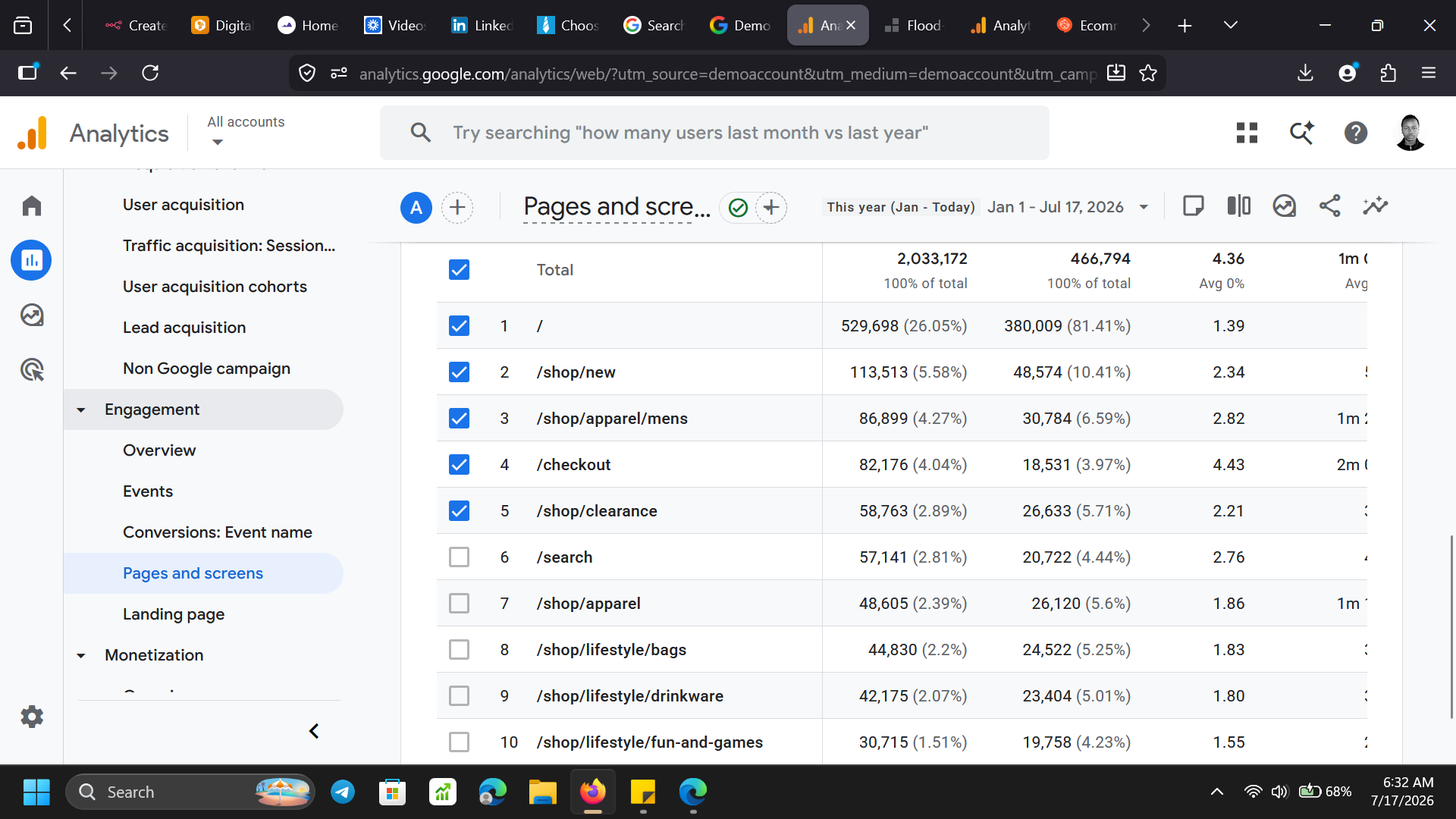Open the All accounts dropdown
The width and height of the screenshot is (1456, 819).
[246, 131]
